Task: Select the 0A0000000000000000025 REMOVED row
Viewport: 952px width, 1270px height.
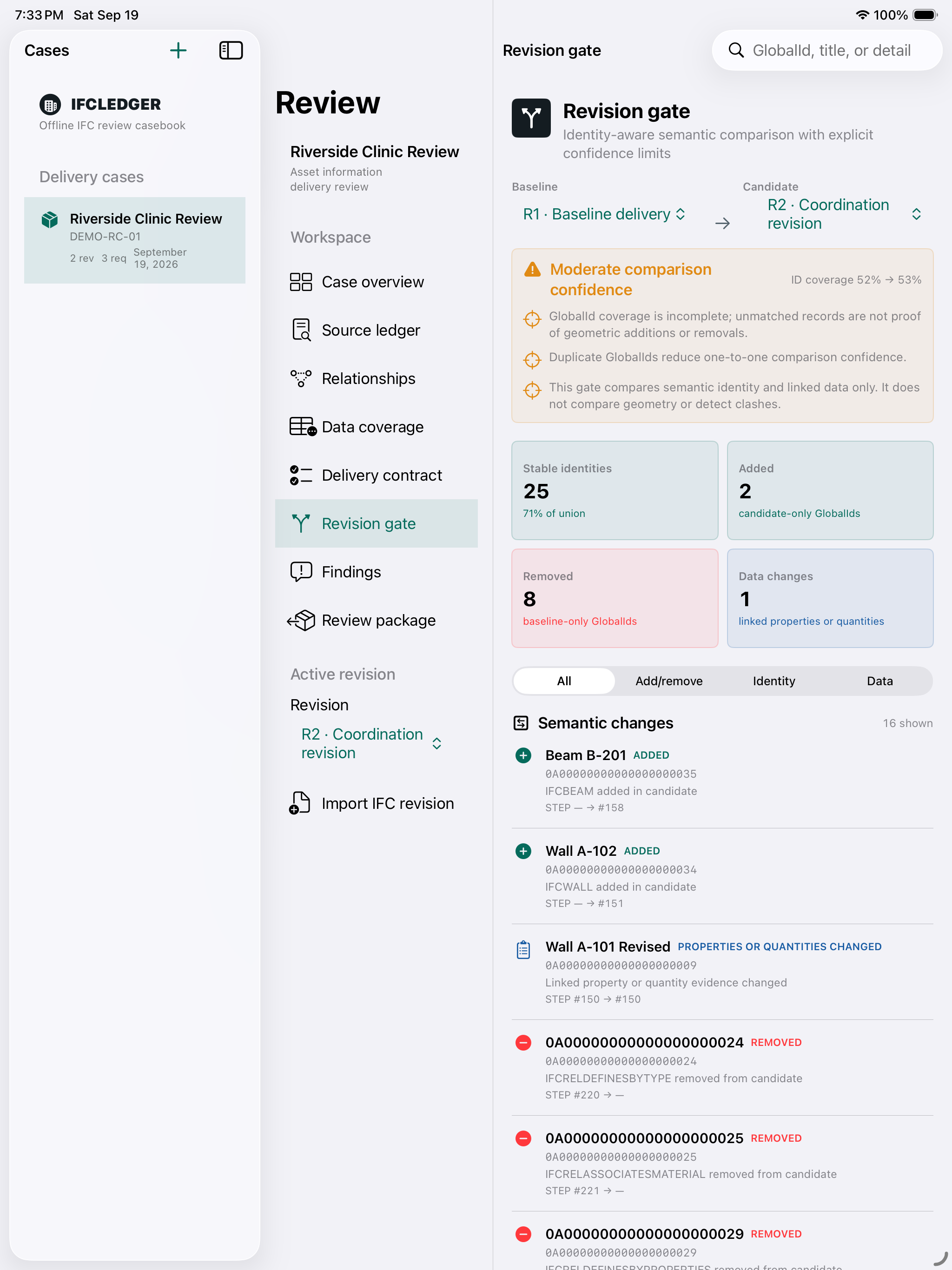Action: (x=722, y=1164)
